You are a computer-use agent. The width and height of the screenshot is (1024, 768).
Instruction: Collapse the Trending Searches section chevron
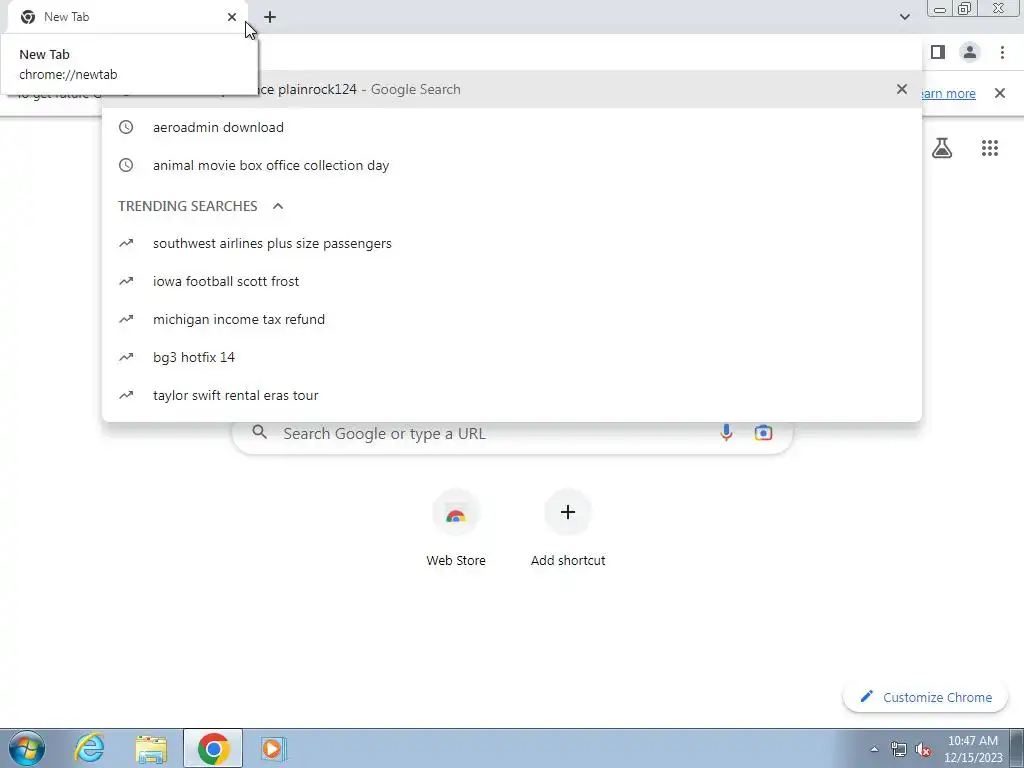pyautogui.click(x=278, y=206)
